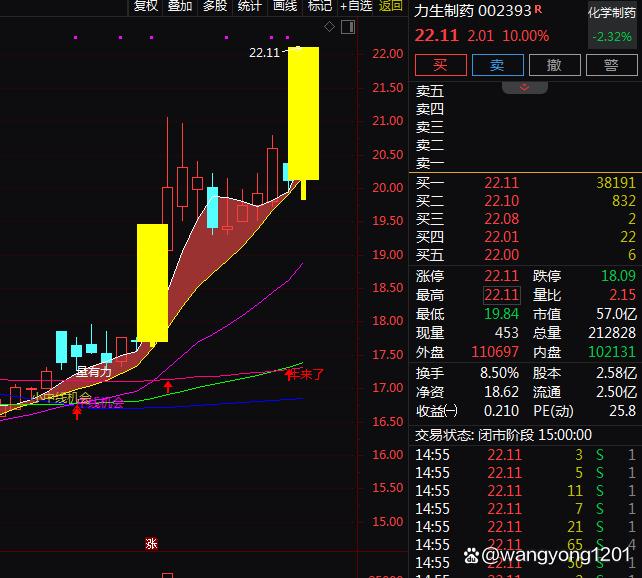Click the 返回 back link

[391, 6]
